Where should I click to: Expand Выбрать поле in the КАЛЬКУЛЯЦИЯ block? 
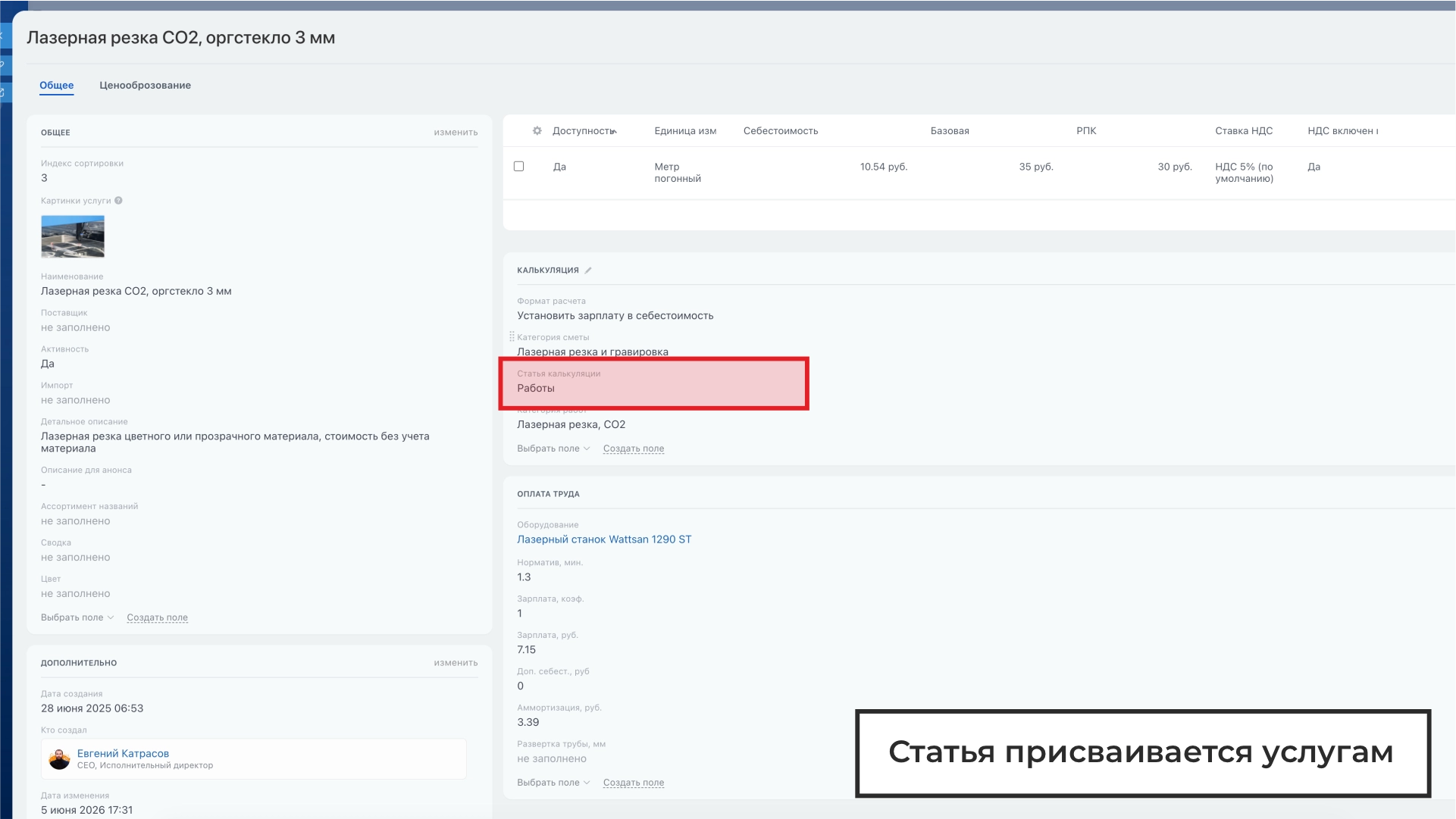click(x=553, y=449)
